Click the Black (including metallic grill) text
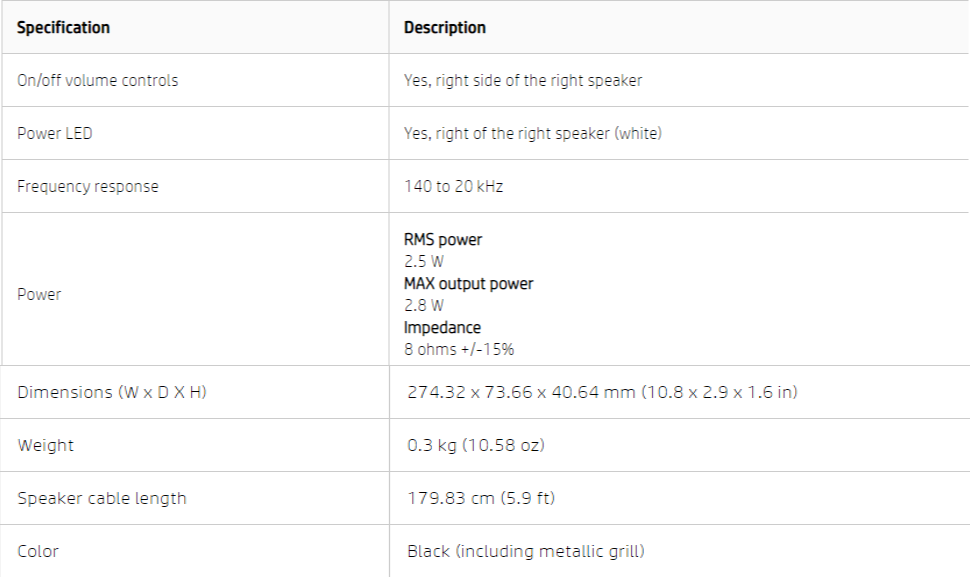 (x=526, y=551)
